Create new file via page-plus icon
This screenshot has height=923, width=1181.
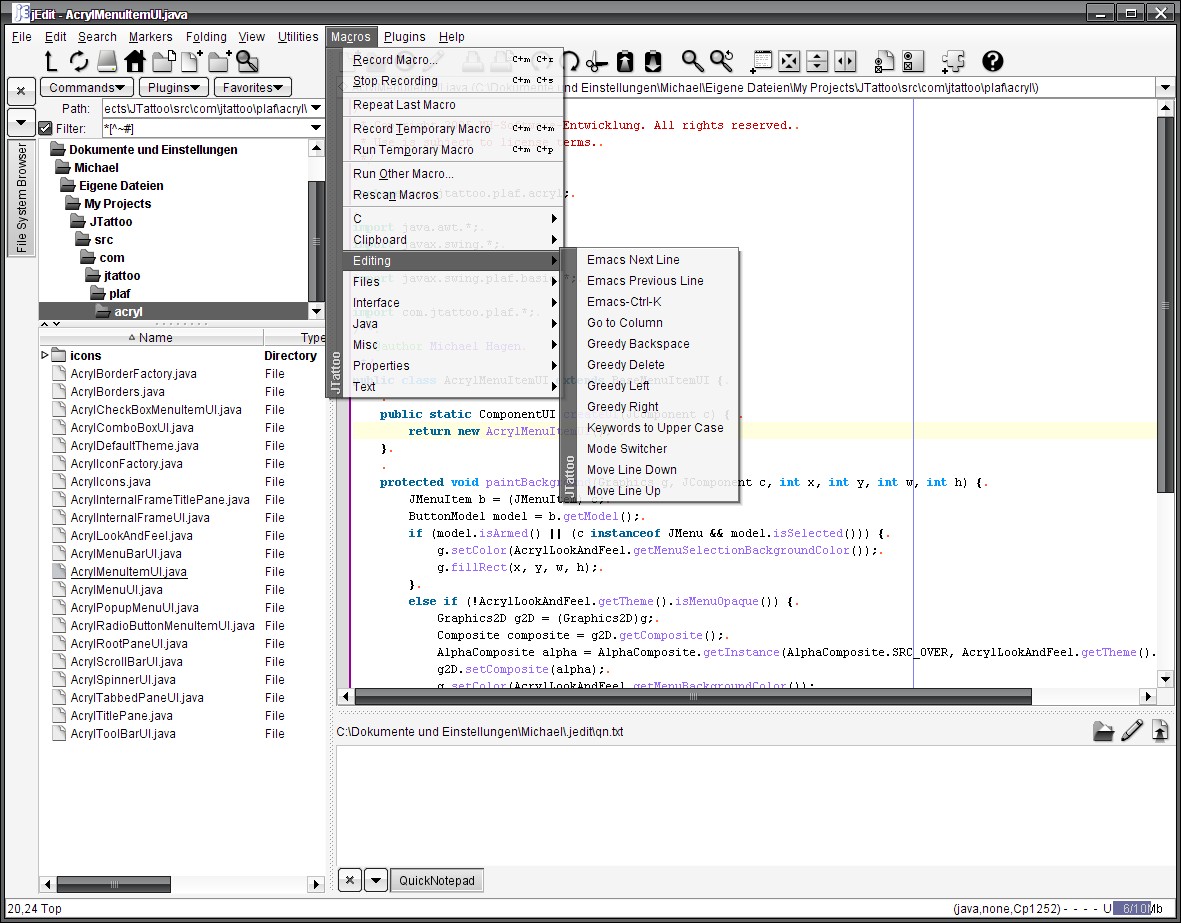pyautogui.click(x=191, y=61)
